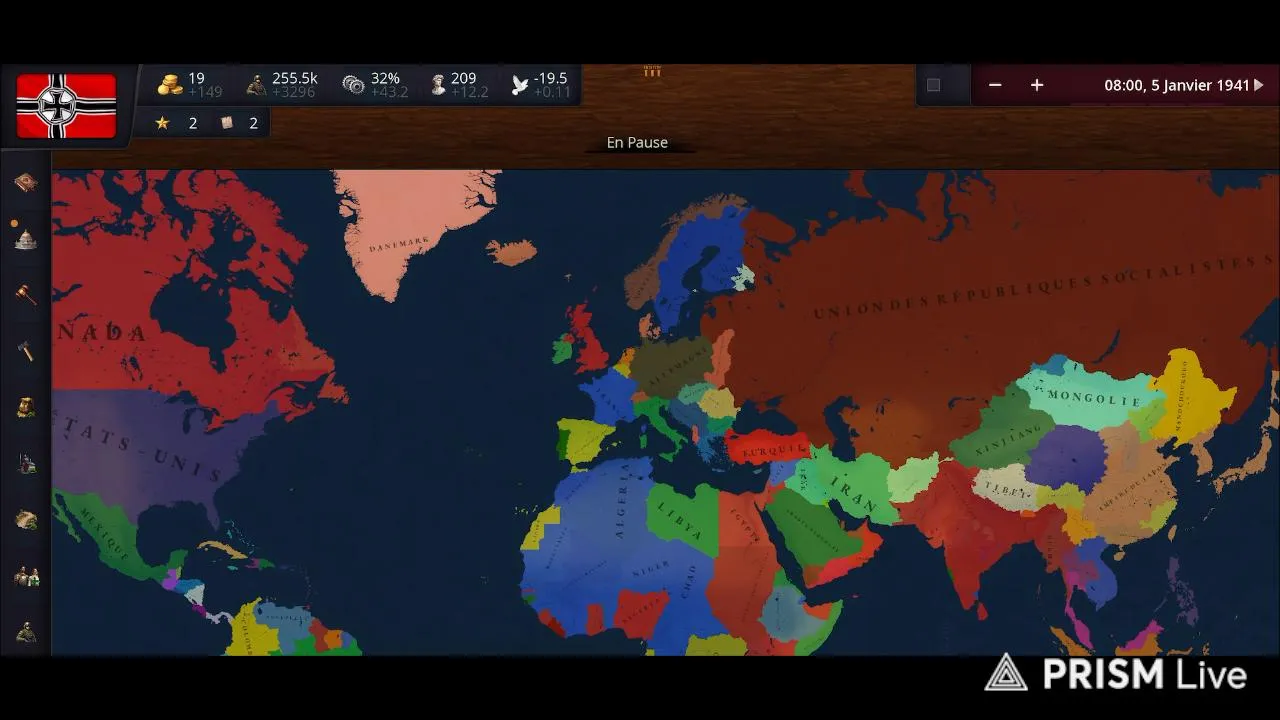The image size is (1280, 720).
Task: Select the MONGOLIE label on map
Action: coord(1094,398)
